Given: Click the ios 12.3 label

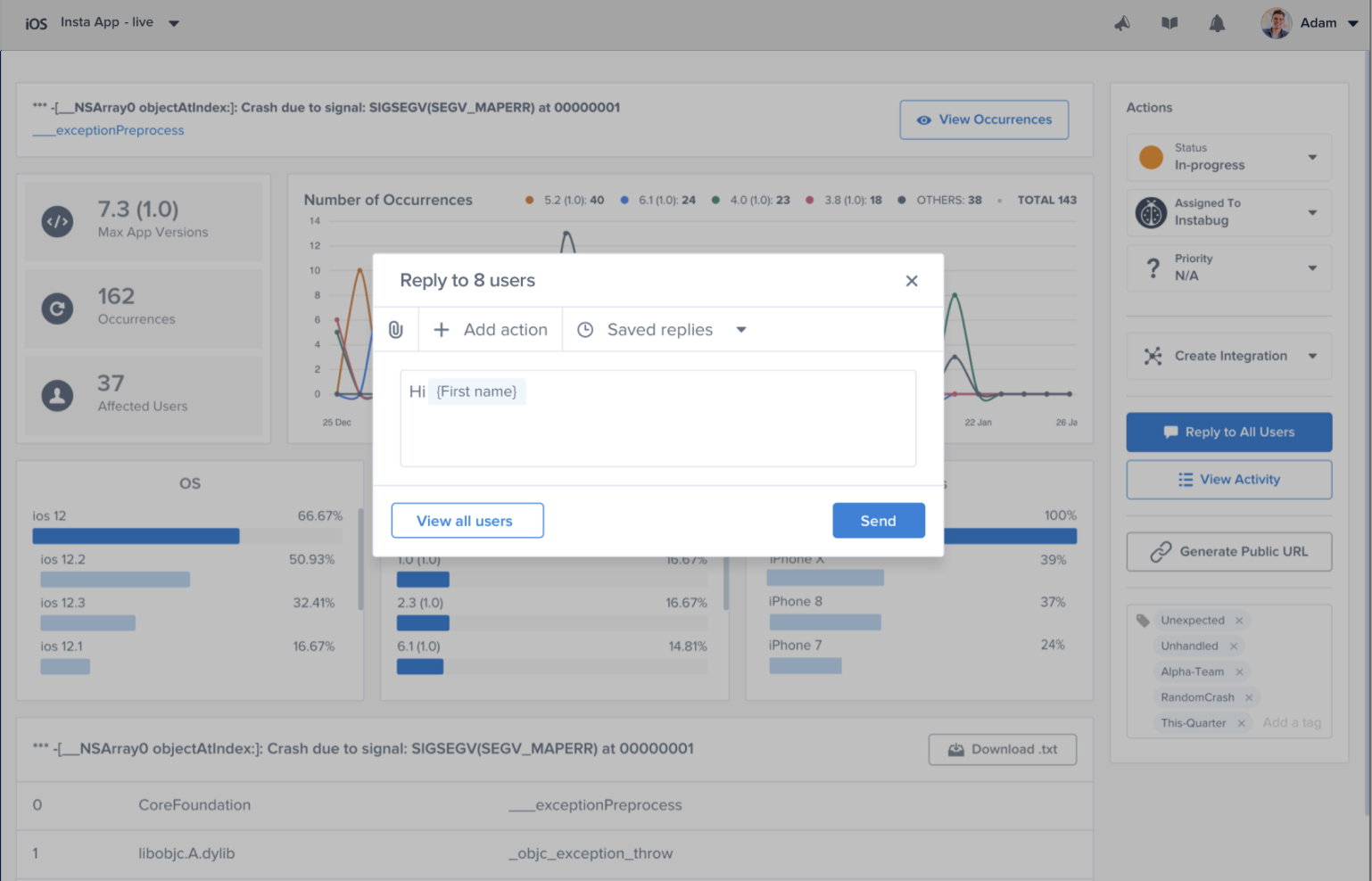Looking at the screenshot, I should click(62, 603).
